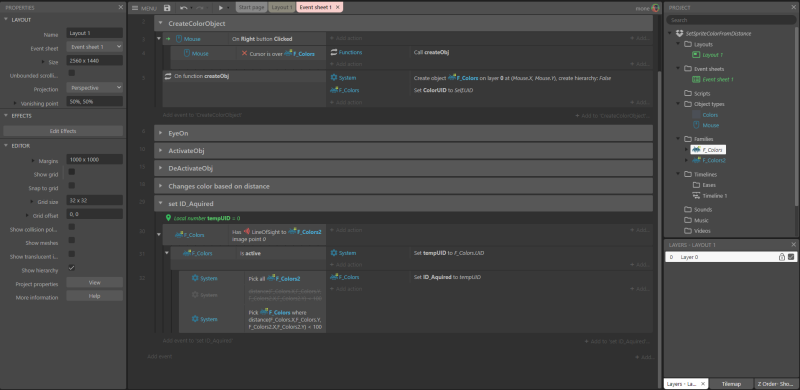
Task: Click the System gear icon for Create object
Action: (334, 78)
